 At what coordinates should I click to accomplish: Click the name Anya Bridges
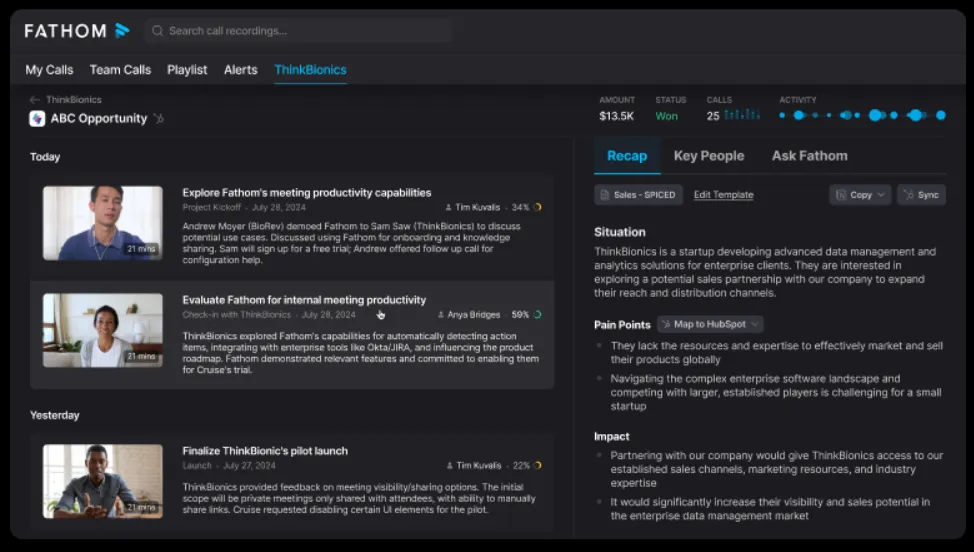473,315
